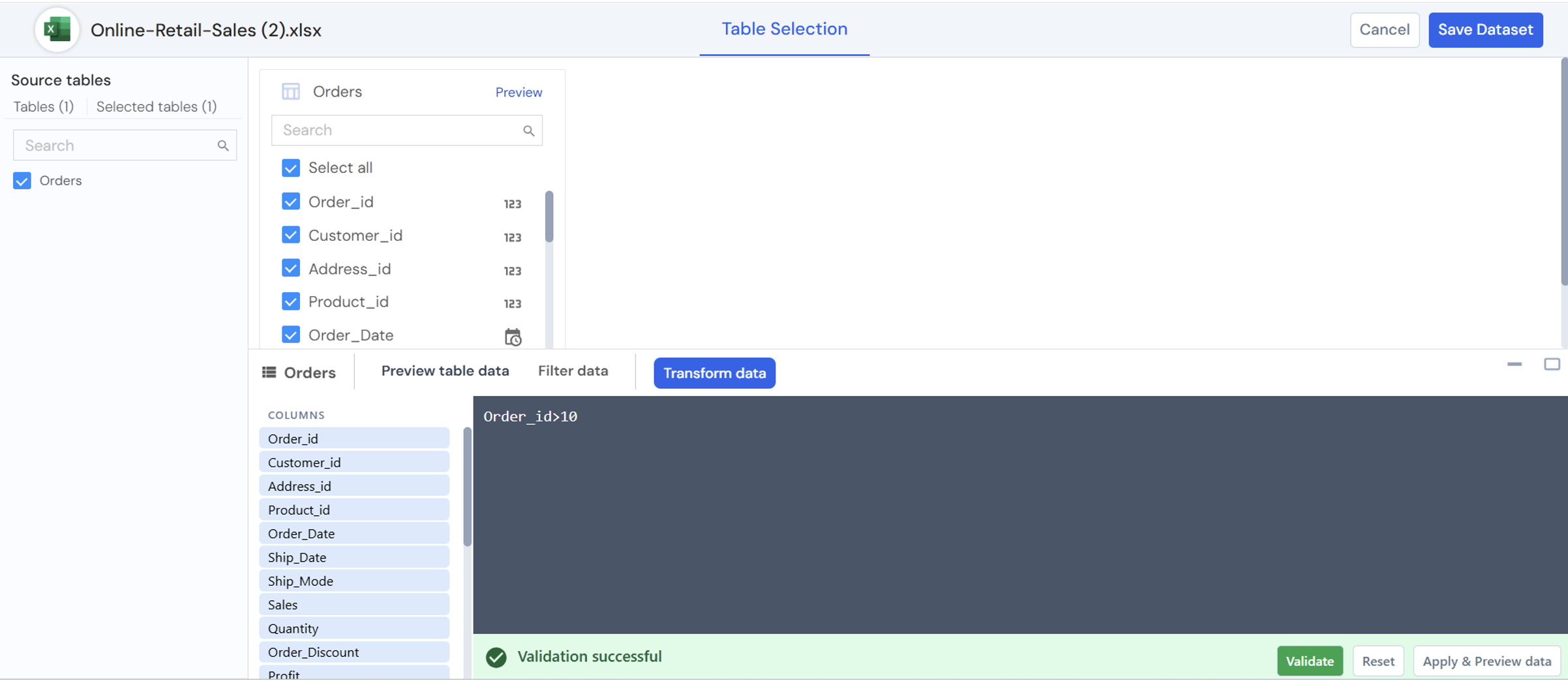Minimize the bottom data panel
1568x681 pixels.
pos(1514,364)
